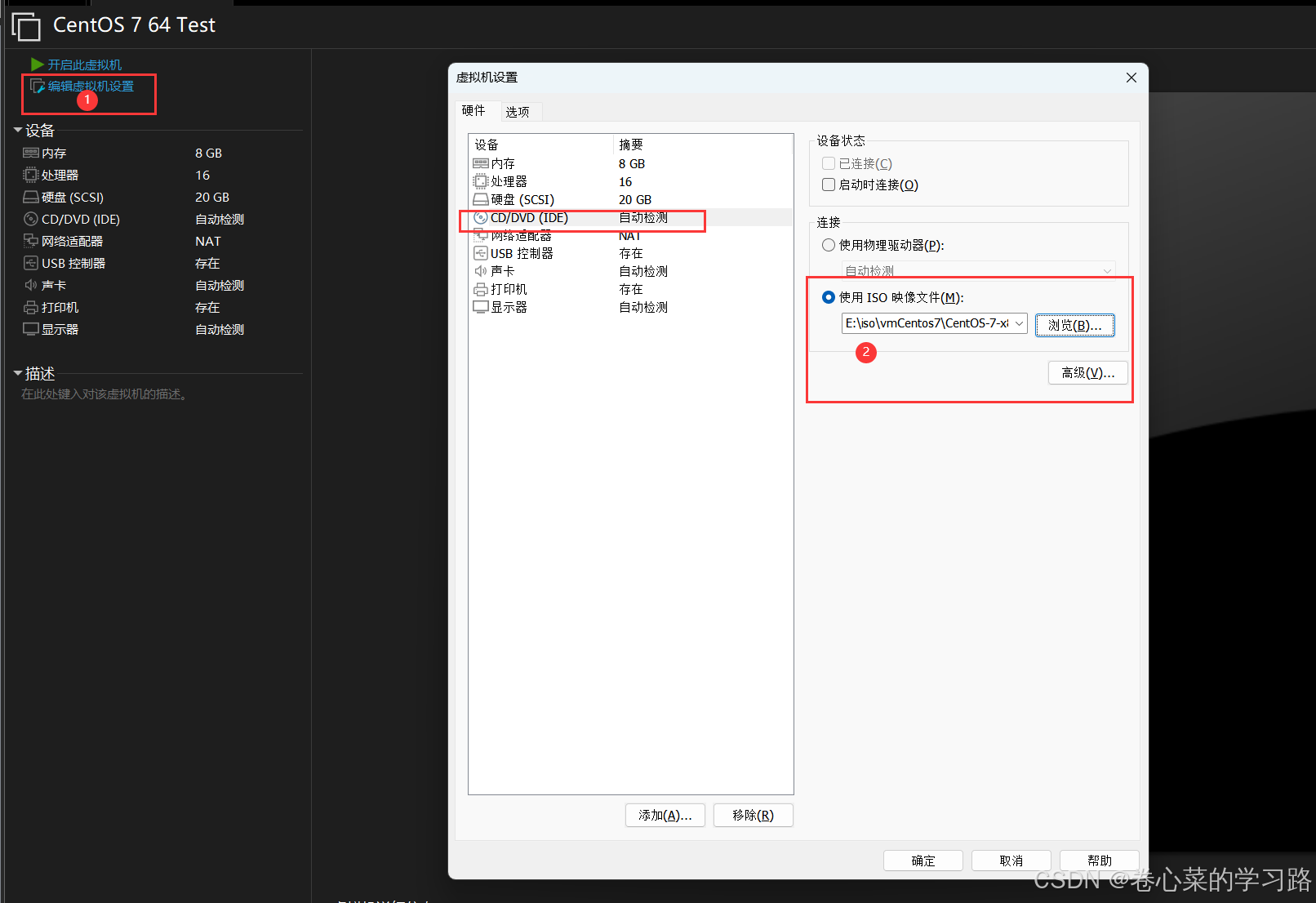
Task: Collapse the 描述 section in left panel
Action: tap(18, 373)
